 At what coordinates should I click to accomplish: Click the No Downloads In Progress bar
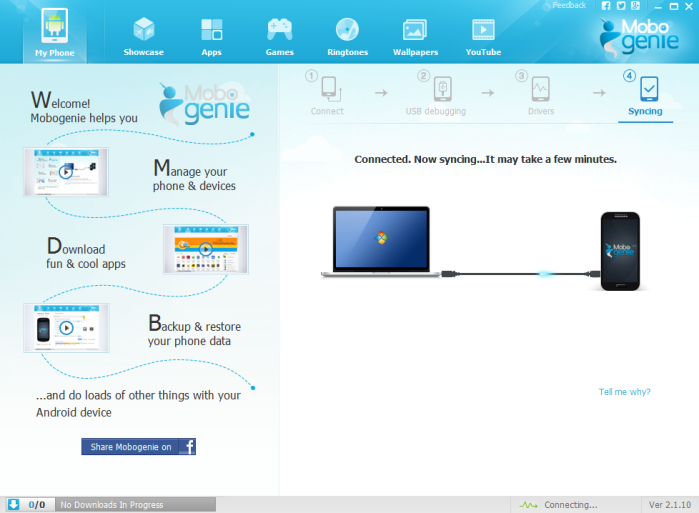[x=136, y=505]
